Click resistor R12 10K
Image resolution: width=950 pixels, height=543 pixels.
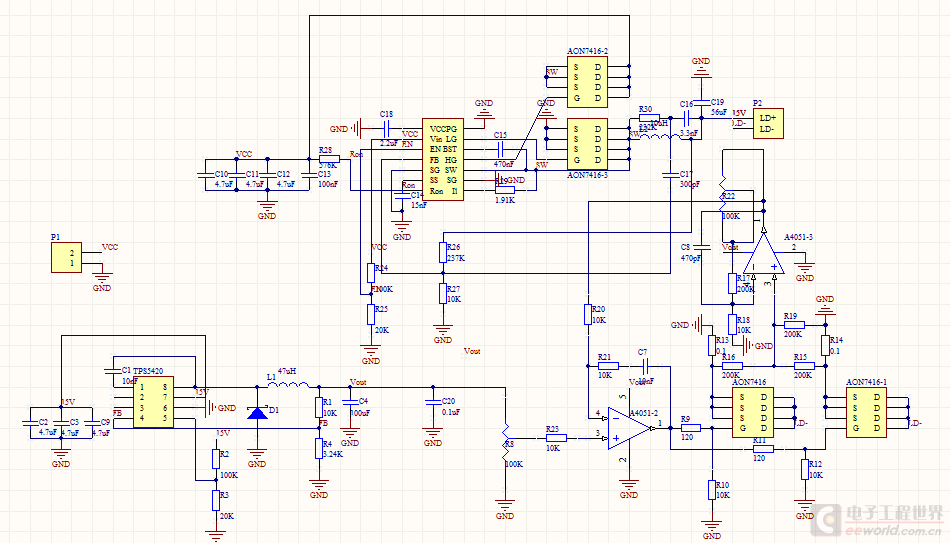tap(805, 469)
